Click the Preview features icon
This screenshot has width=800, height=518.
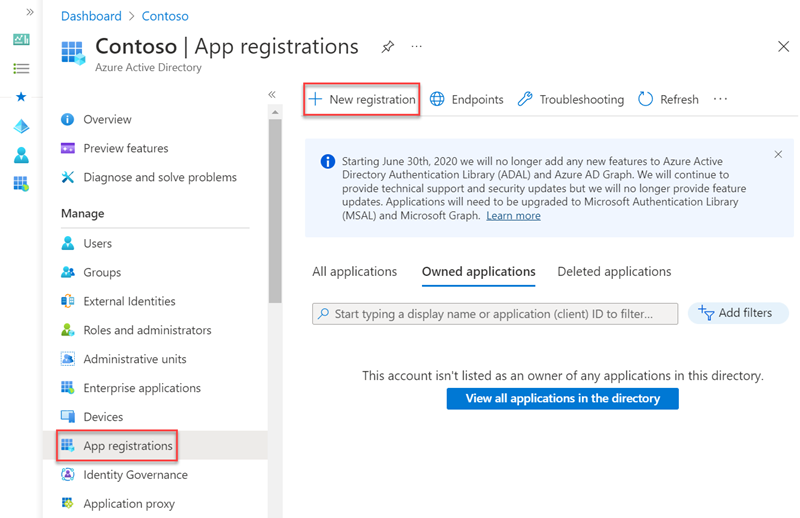67,149
